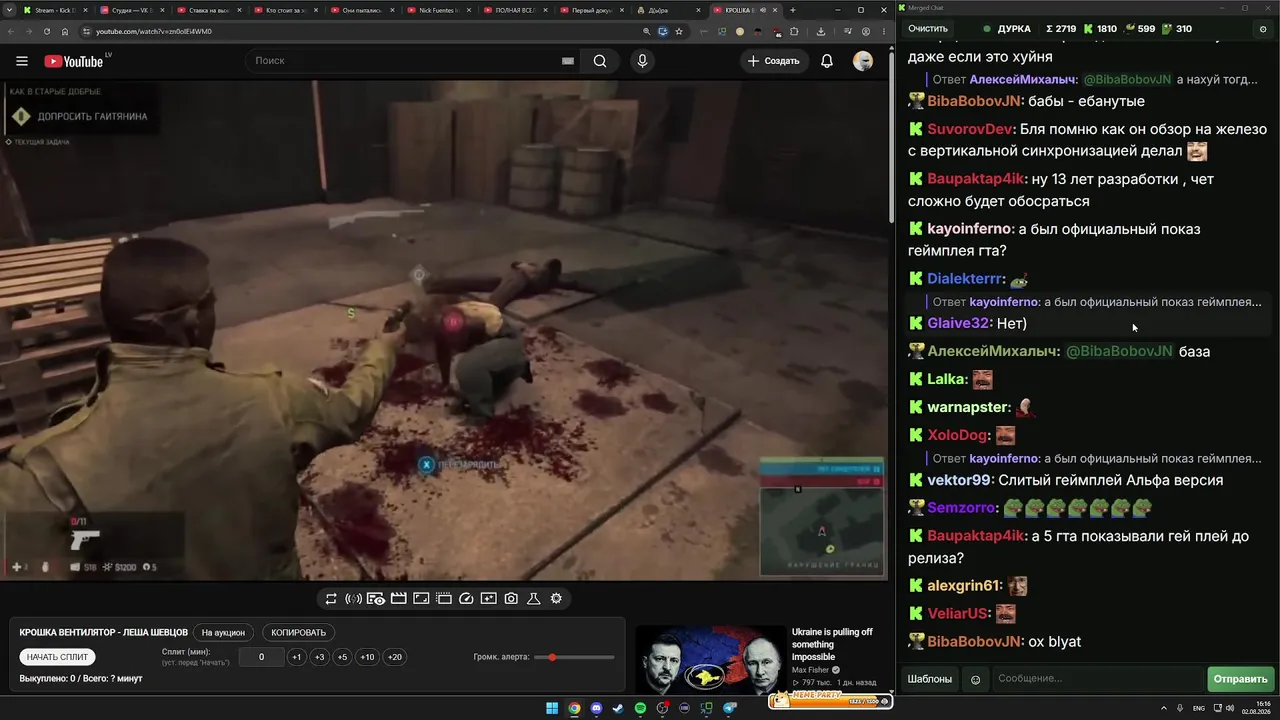Switch to the Кто стоит за... tab
Screen dimensions: 1280x720
tap(285, 10)
